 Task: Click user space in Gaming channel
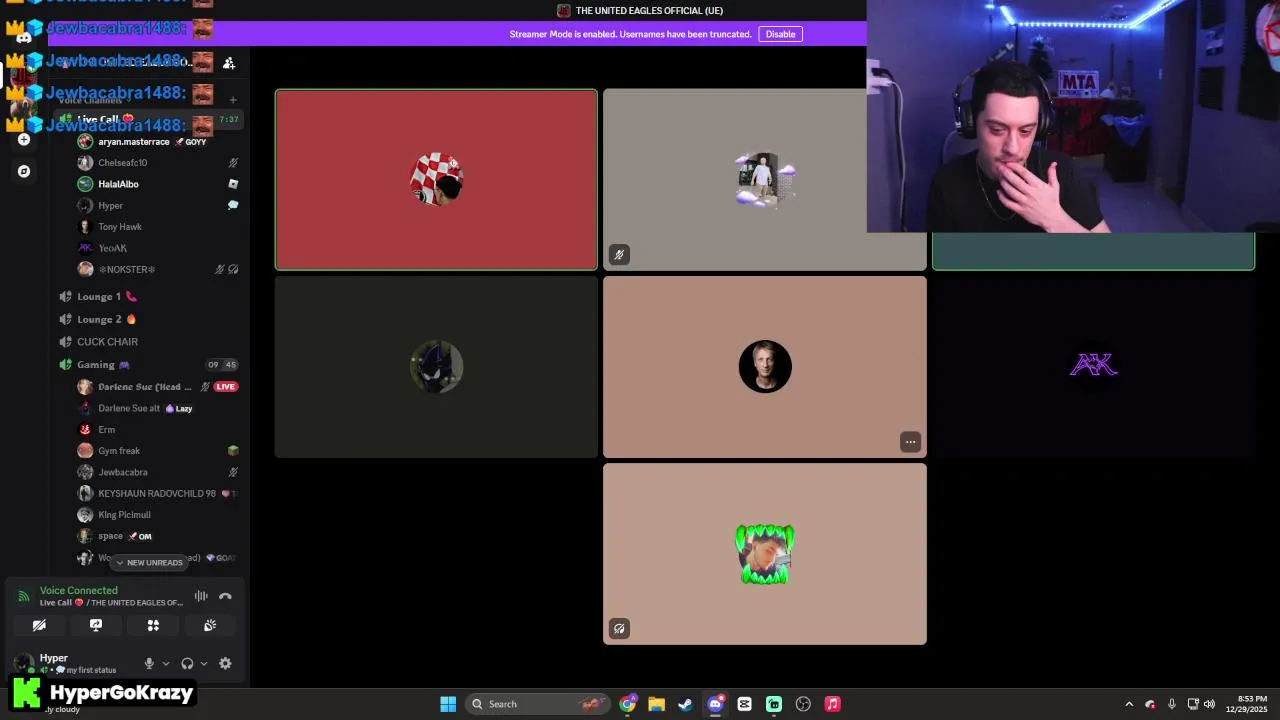coord(158,536)
